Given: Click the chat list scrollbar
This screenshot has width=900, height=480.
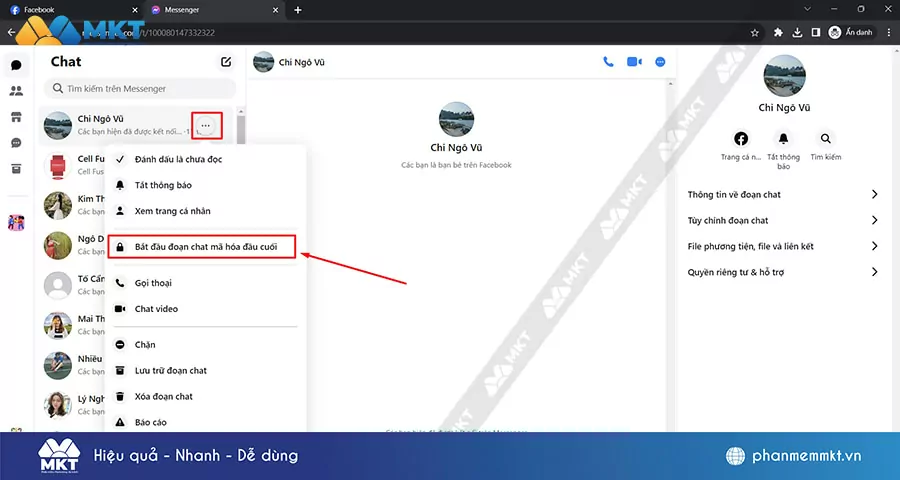Looking at the screenshot, I should tap(240, 129).
